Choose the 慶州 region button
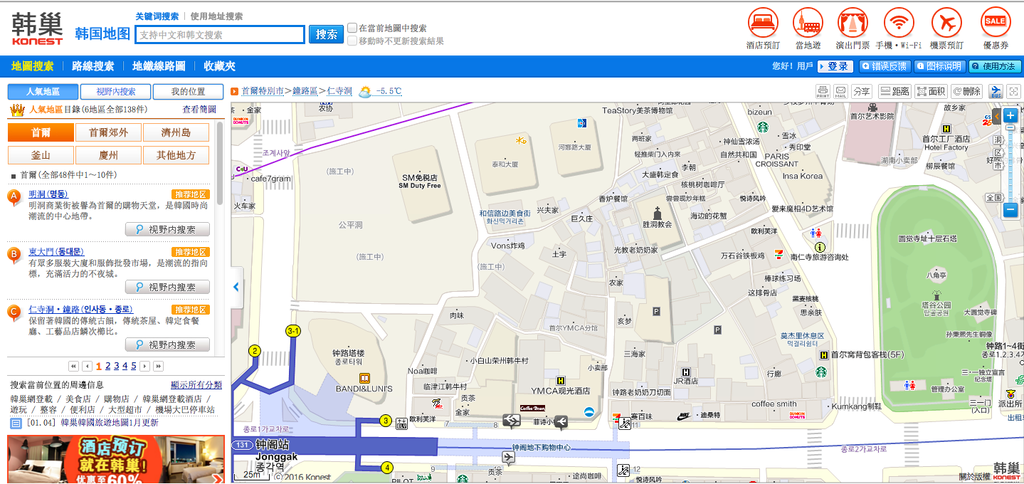This screenshot has height=484, width=1024. [108, 155]
